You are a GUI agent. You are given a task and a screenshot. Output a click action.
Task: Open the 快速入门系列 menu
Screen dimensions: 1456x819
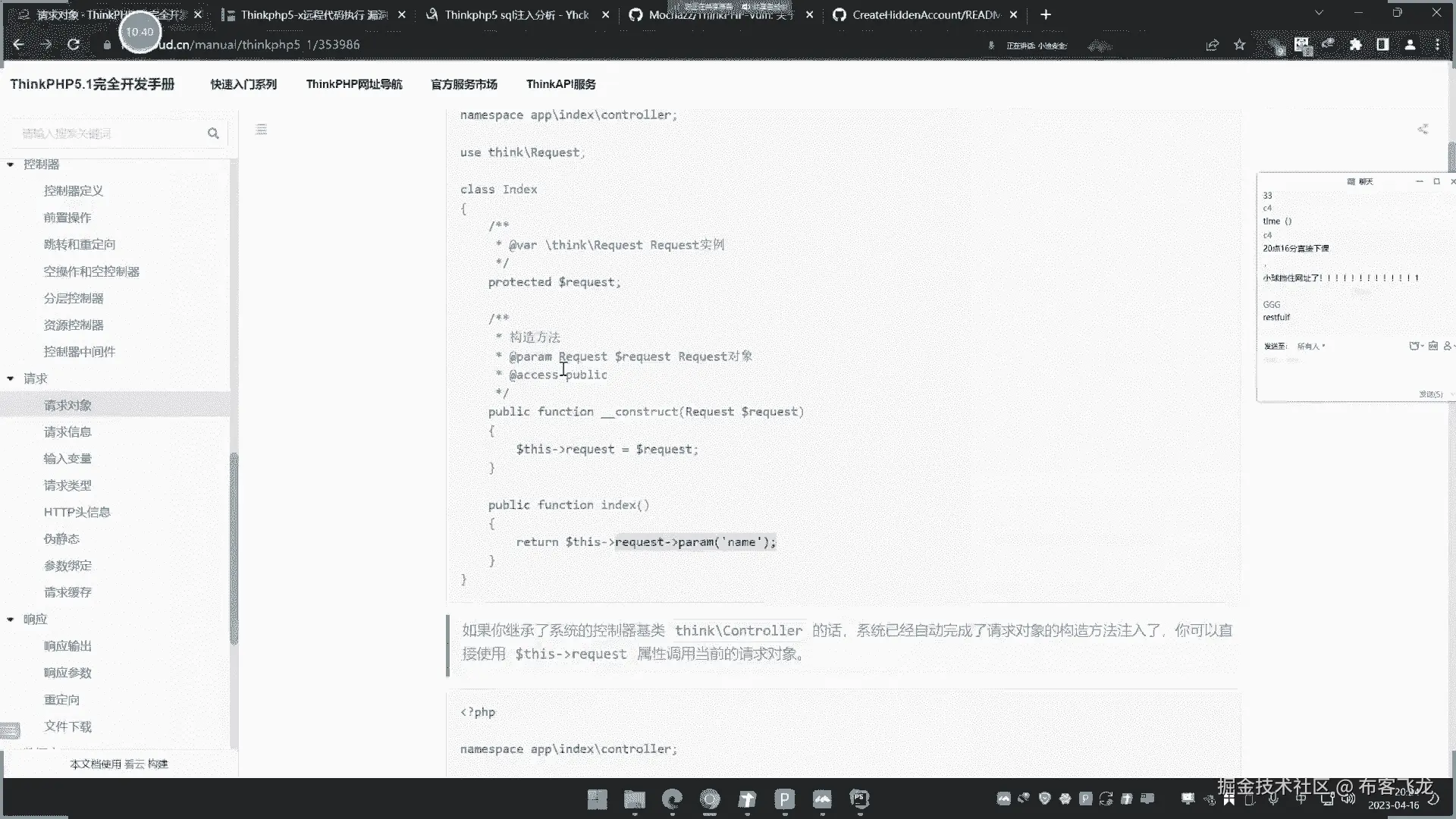243,84
